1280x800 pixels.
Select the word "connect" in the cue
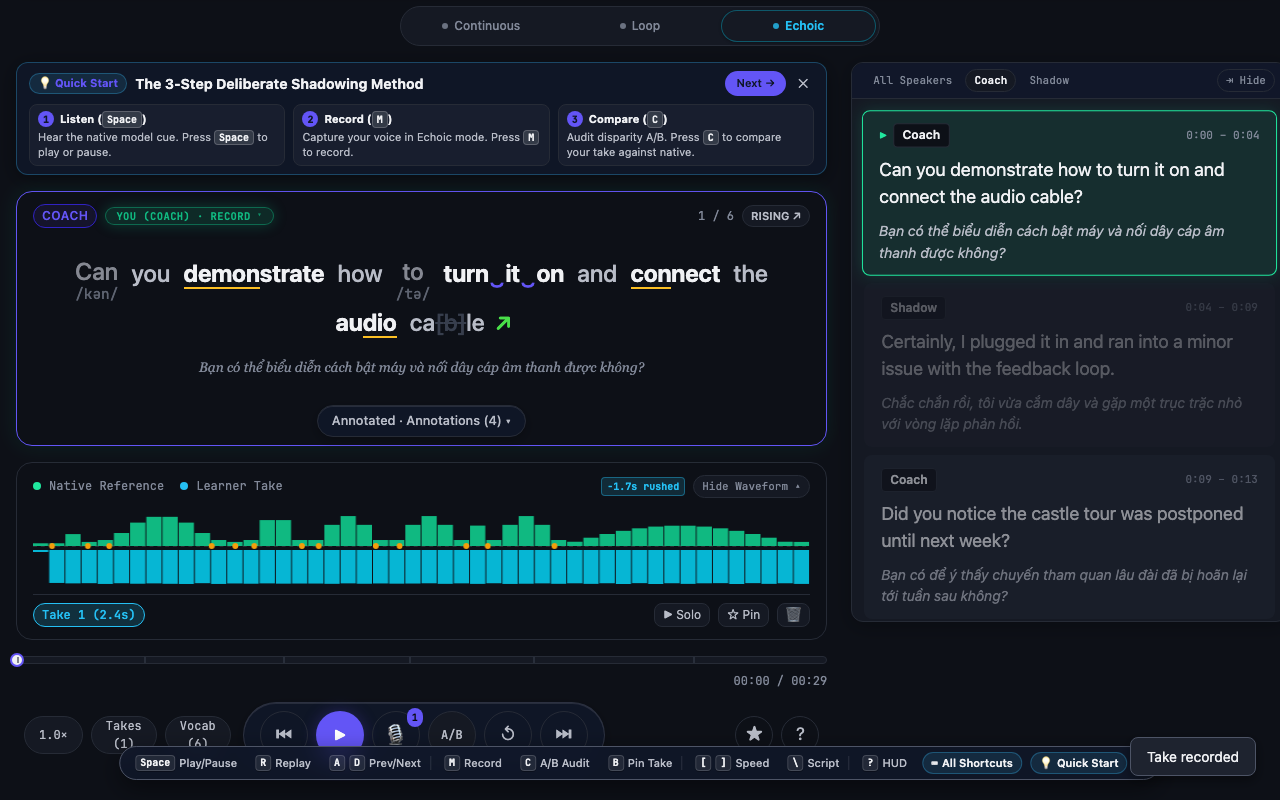click(675, 274)
